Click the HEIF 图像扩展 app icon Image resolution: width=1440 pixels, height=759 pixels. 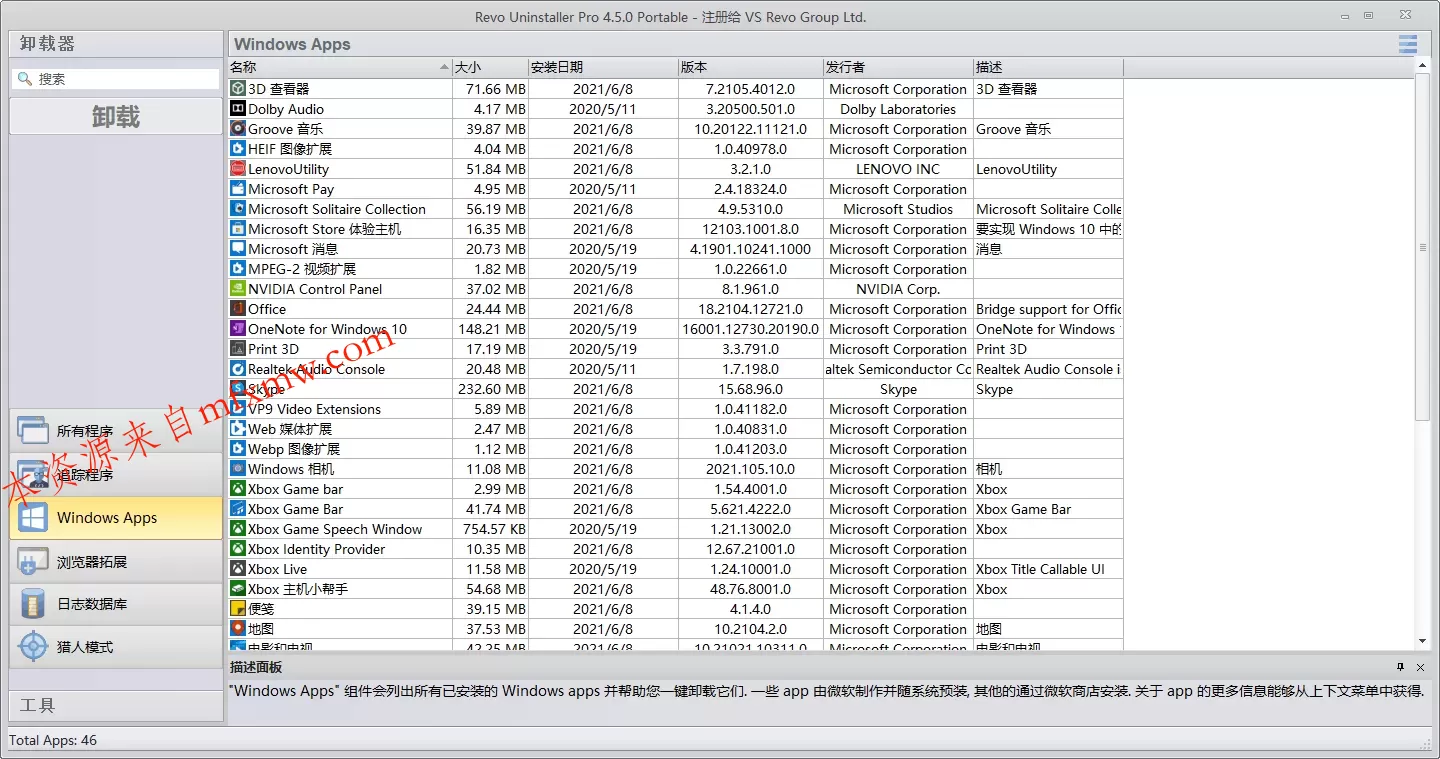[x=238, y=149]
